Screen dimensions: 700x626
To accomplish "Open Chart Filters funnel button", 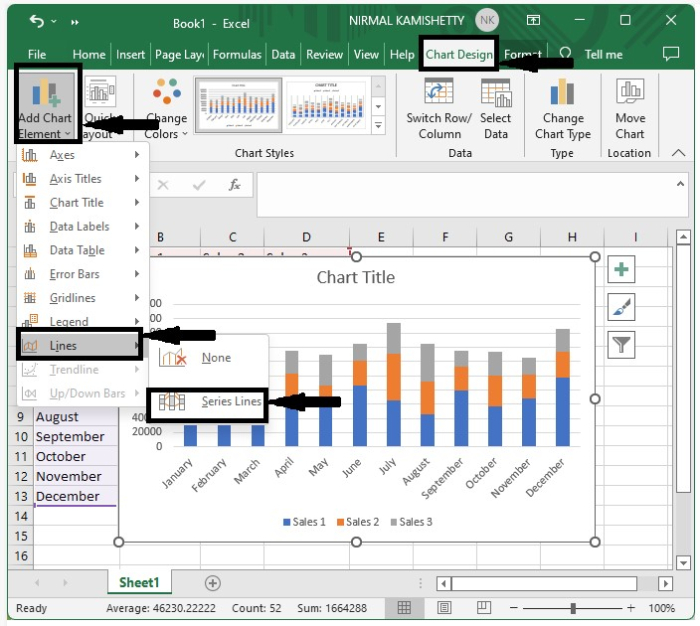I will click(x=621, y=345).
